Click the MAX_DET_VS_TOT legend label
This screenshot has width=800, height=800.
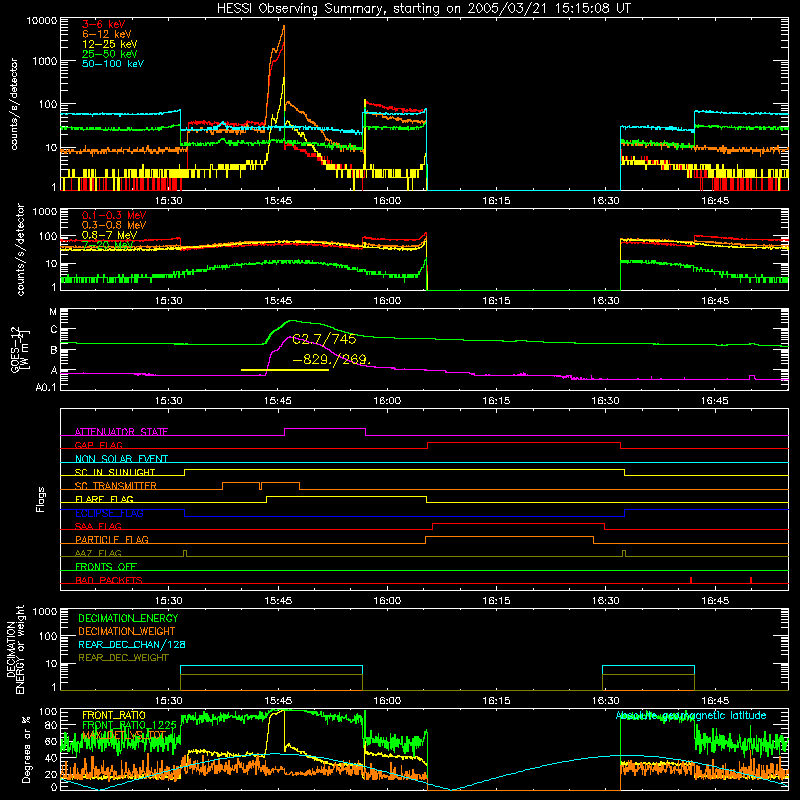[x=124, y=735]
